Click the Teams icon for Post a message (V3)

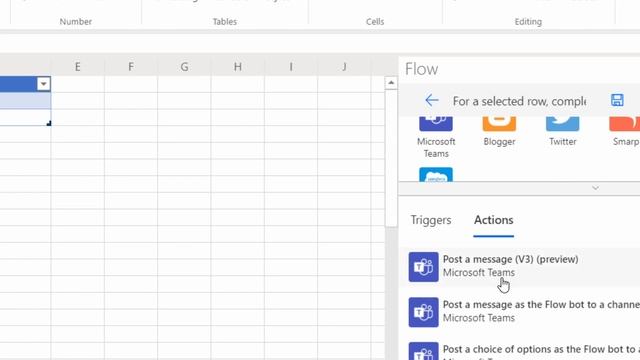tap(423, 267)
